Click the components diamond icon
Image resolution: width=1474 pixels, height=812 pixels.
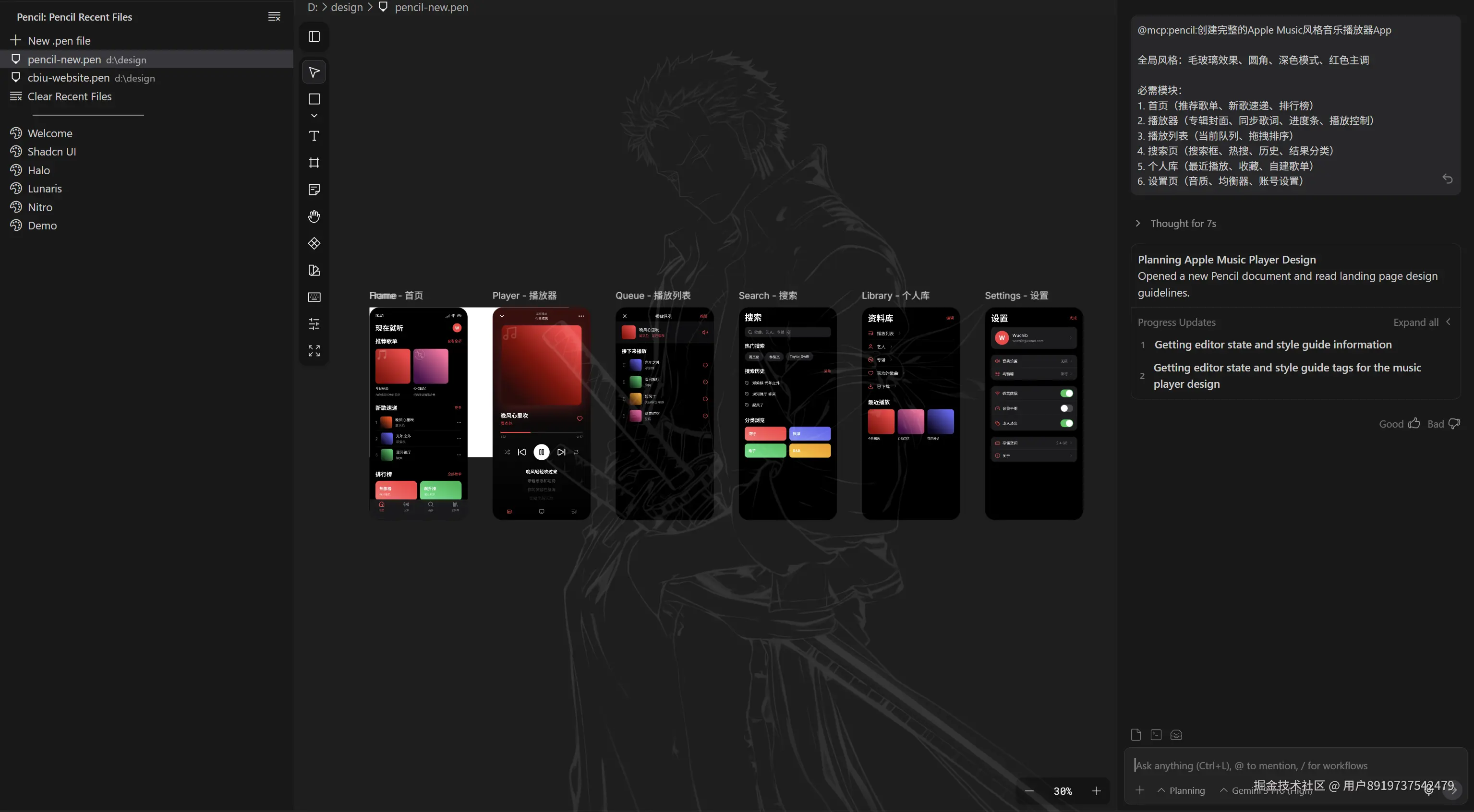click(314, 243)
